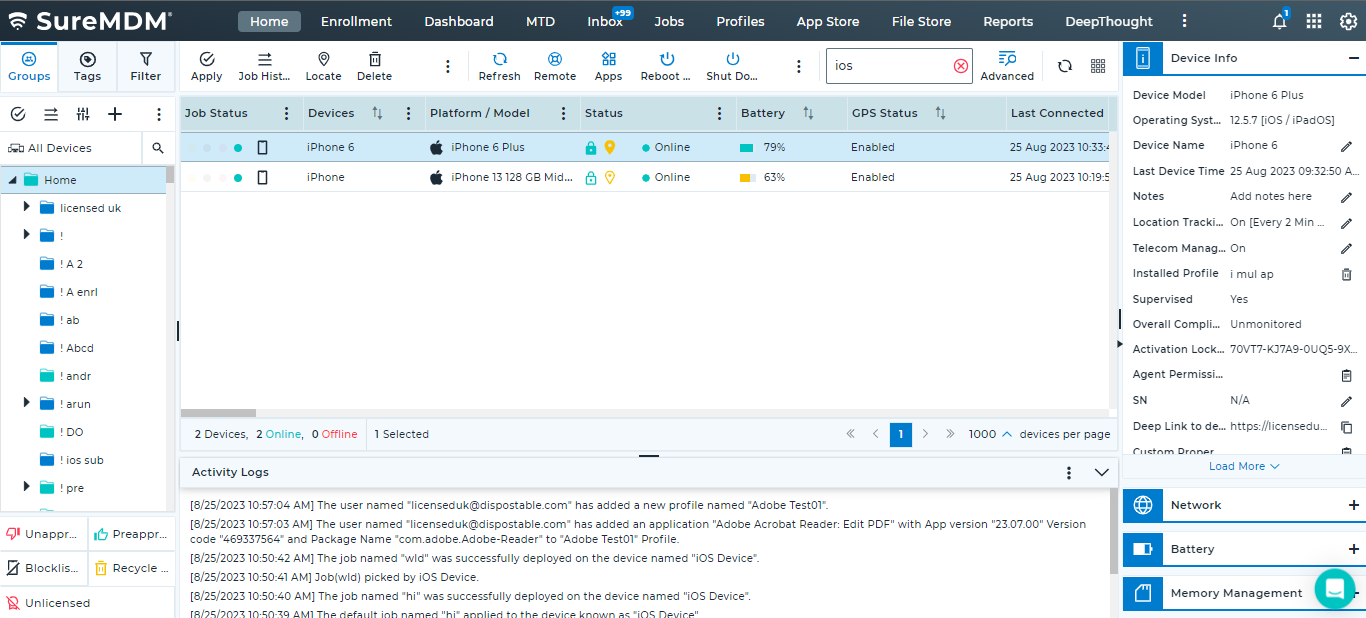Edit Location Tracking setting
The height and width of the screenshot is (618, 1366).
[x=1347, y=222]
